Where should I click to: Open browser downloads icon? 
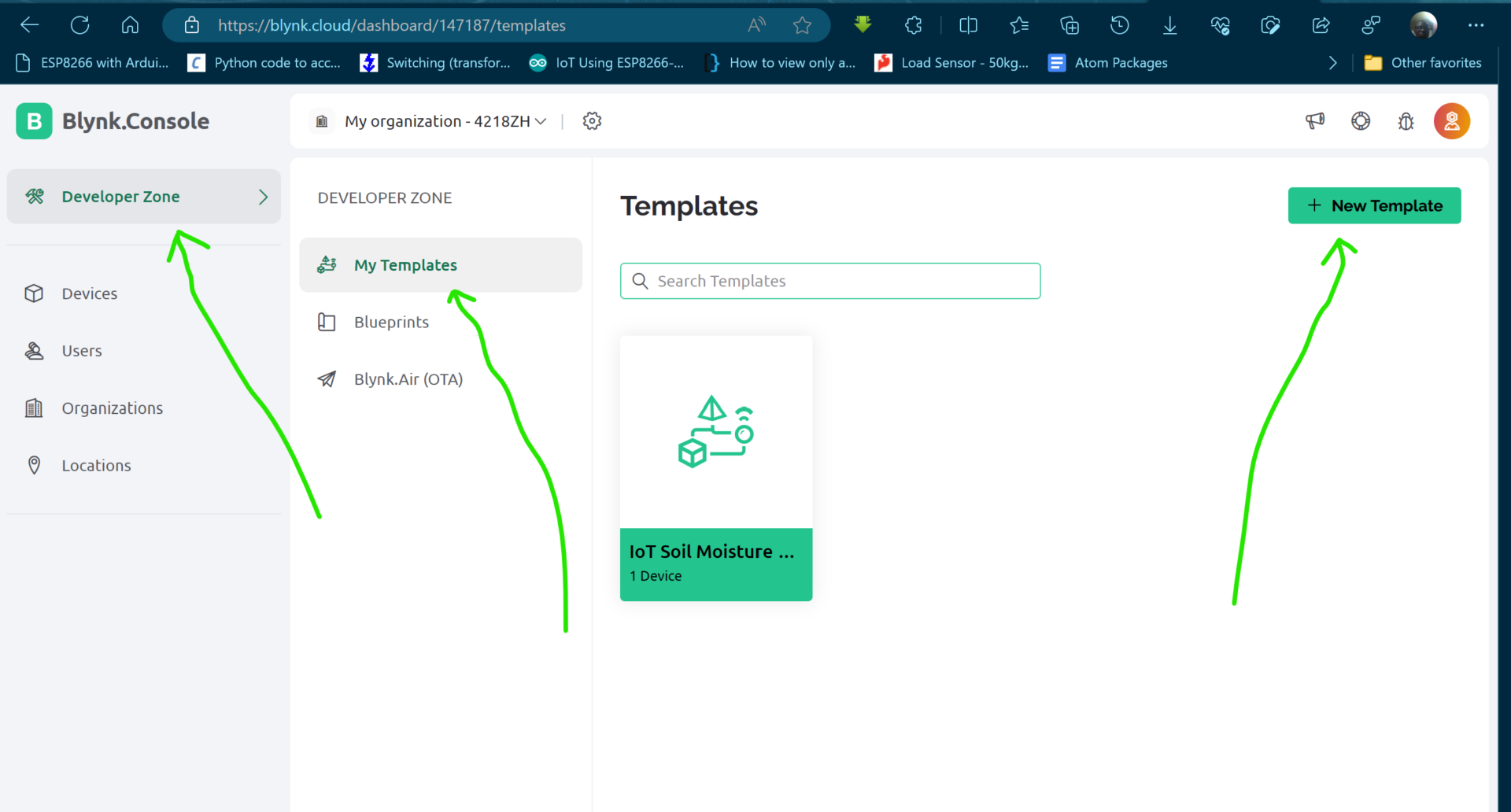coord(1169,25)
